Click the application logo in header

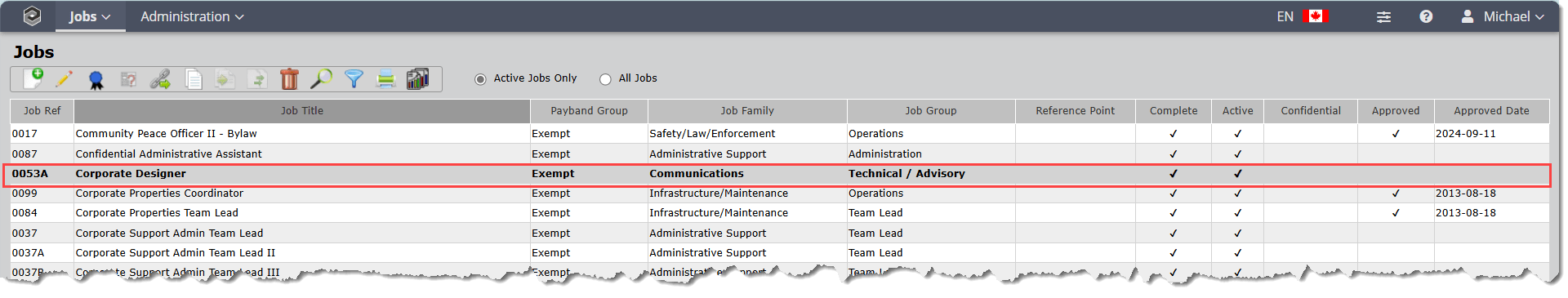click(32, 16)
